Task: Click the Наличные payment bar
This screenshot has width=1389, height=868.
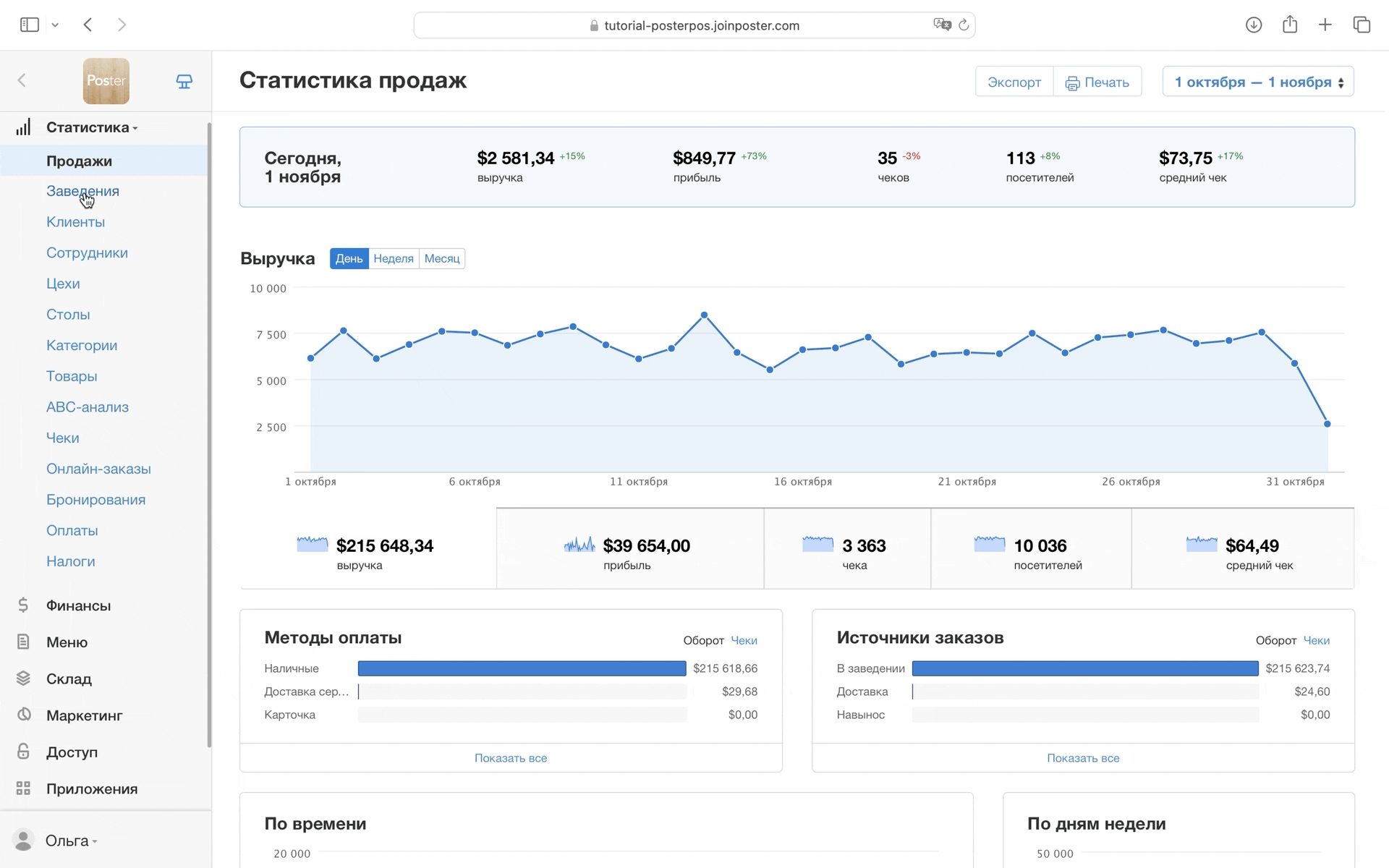Action: 522,668
